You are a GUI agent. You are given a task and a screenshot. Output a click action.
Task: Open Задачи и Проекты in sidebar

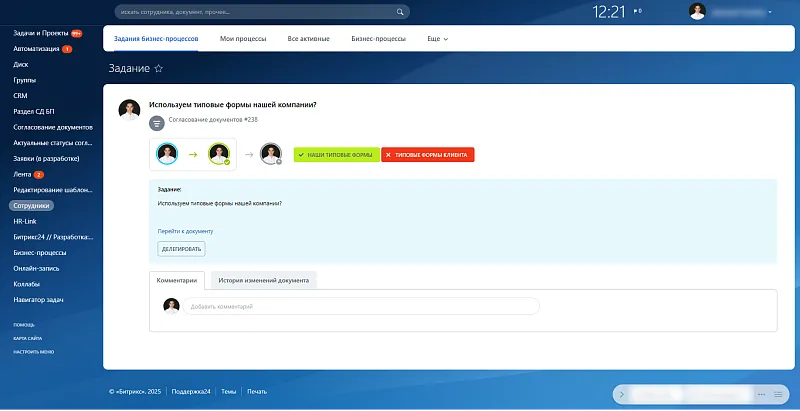pyautogui.click(x=41, y=33)
